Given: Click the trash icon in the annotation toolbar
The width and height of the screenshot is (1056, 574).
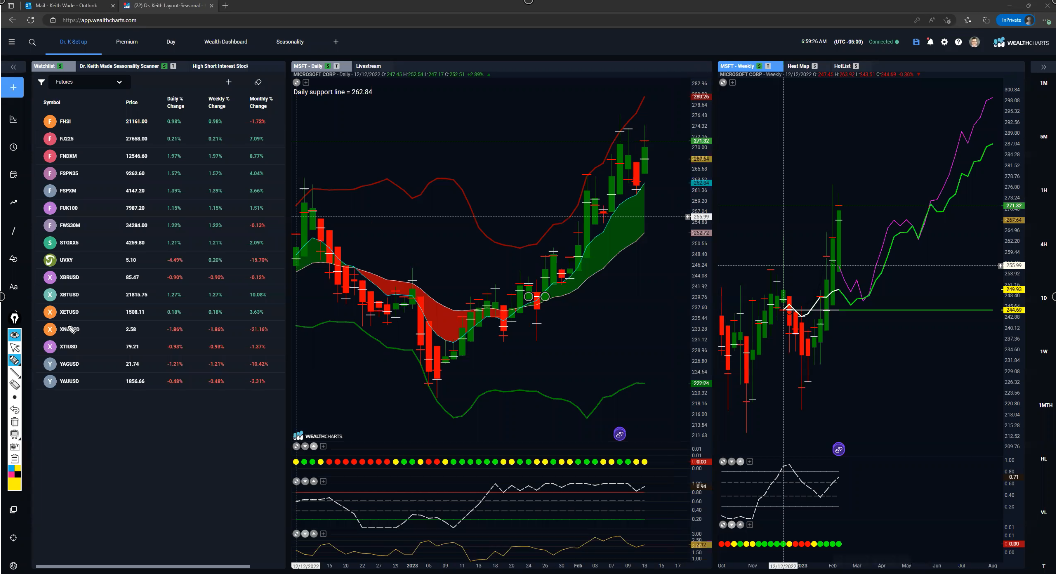Looking at the screenshot, I should point(14,422).
